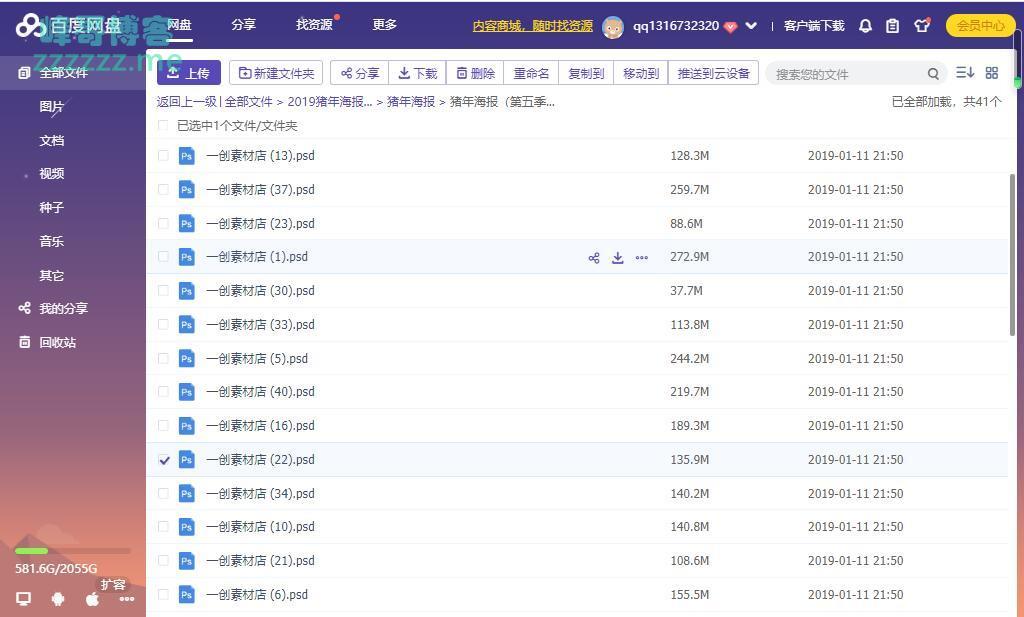This screenshot has height=617, width=1024.
Task: Click toolbar 下载 button
Action: click(x=417, y=72)
